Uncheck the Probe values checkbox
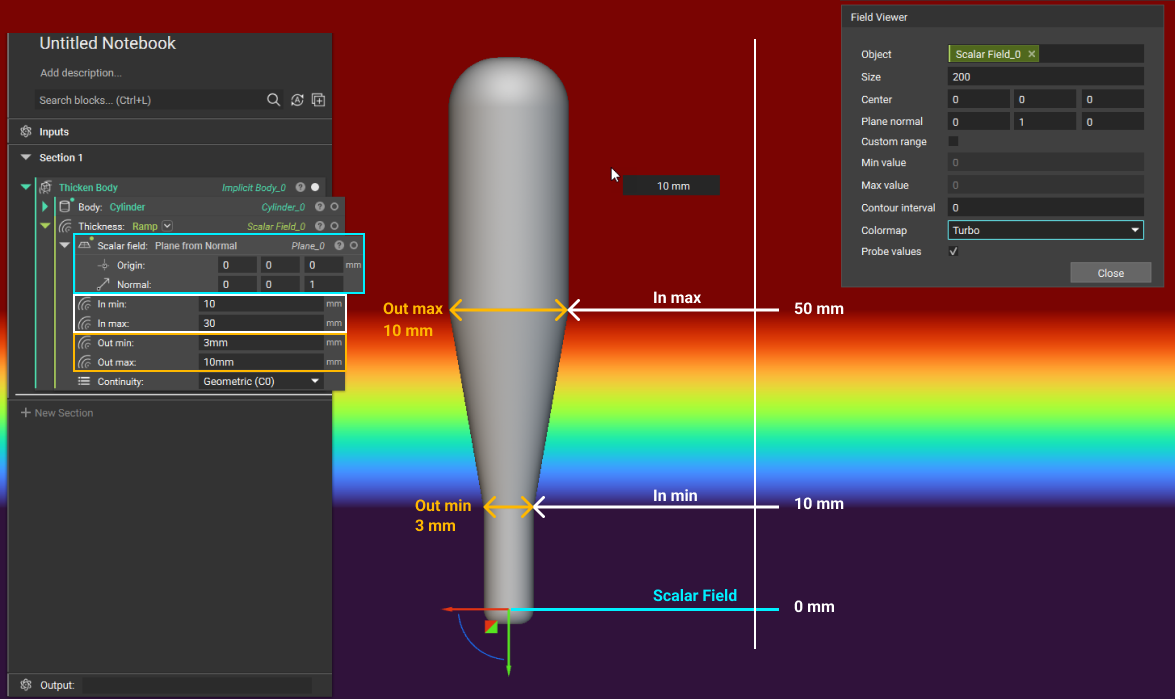1175x699 pixels. [x=953, y=251]
